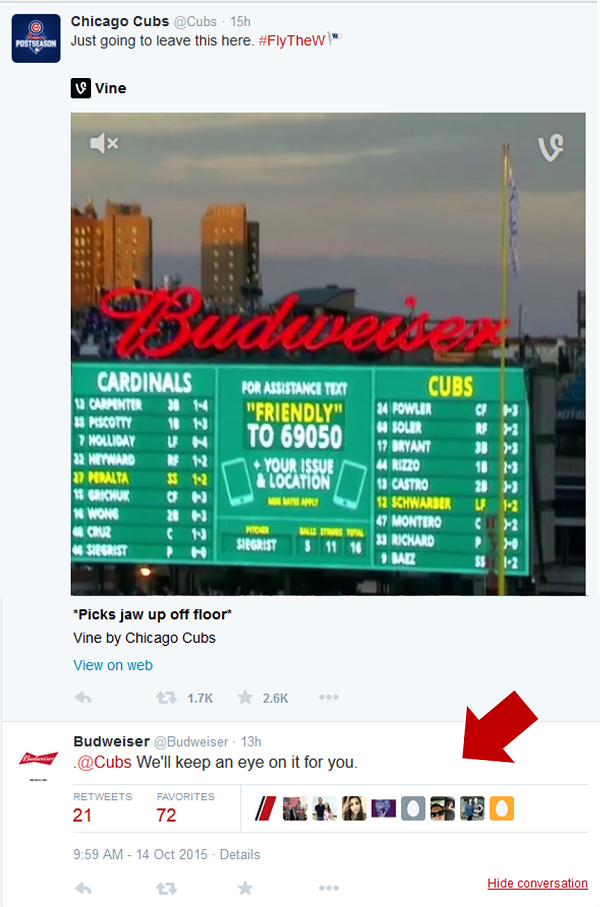
Task: Open more options on Cubs tweet
Action: [x=329, y=697]
